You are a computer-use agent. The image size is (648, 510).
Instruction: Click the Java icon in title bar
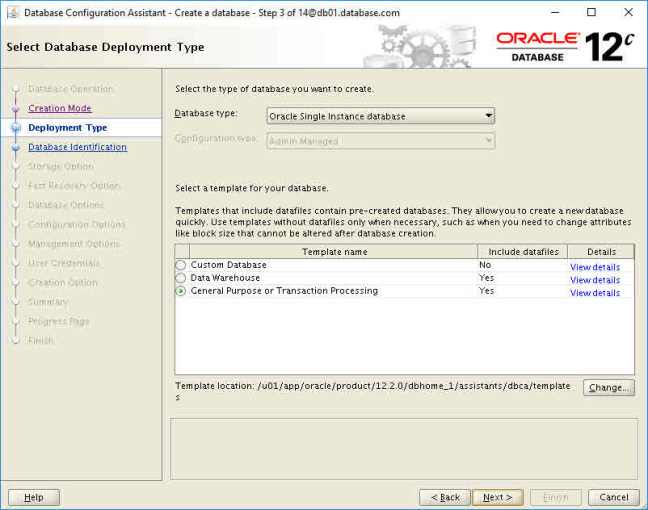click(x=11, y=12)
